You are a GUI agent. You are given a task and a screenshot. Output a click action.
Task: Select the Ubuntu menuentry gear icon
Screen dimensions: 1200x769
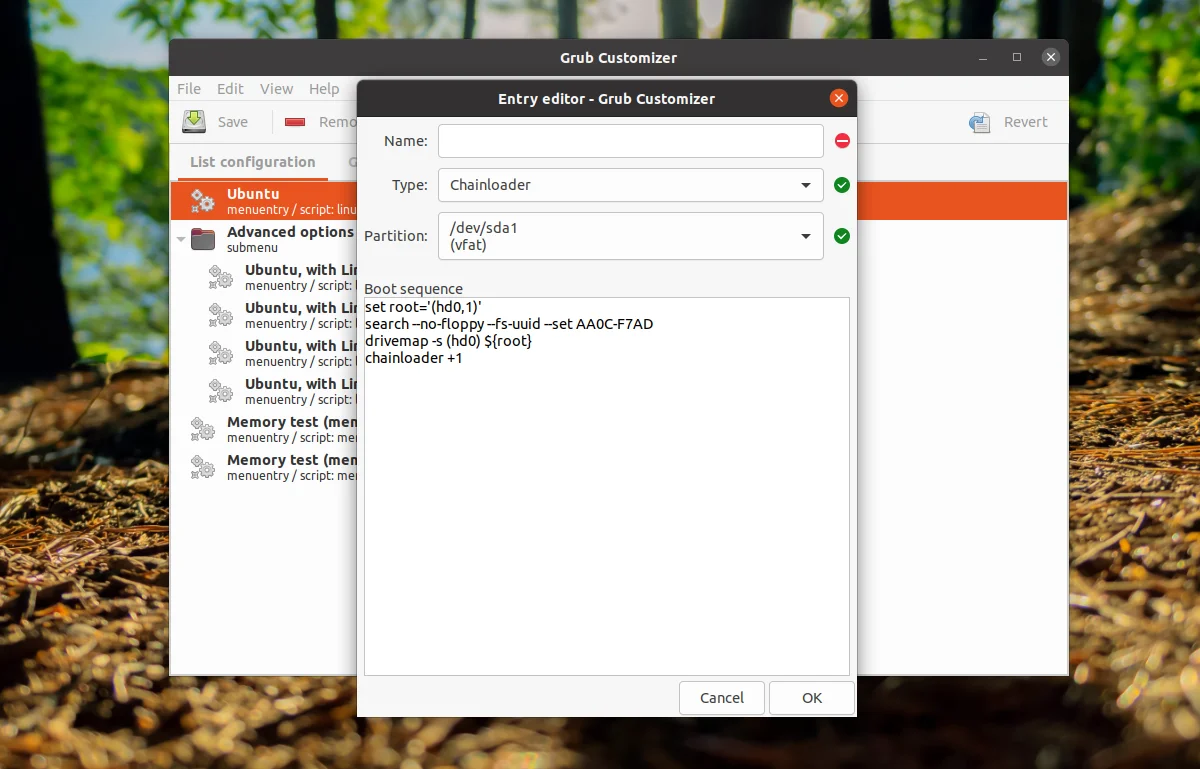tap(203, 201)
